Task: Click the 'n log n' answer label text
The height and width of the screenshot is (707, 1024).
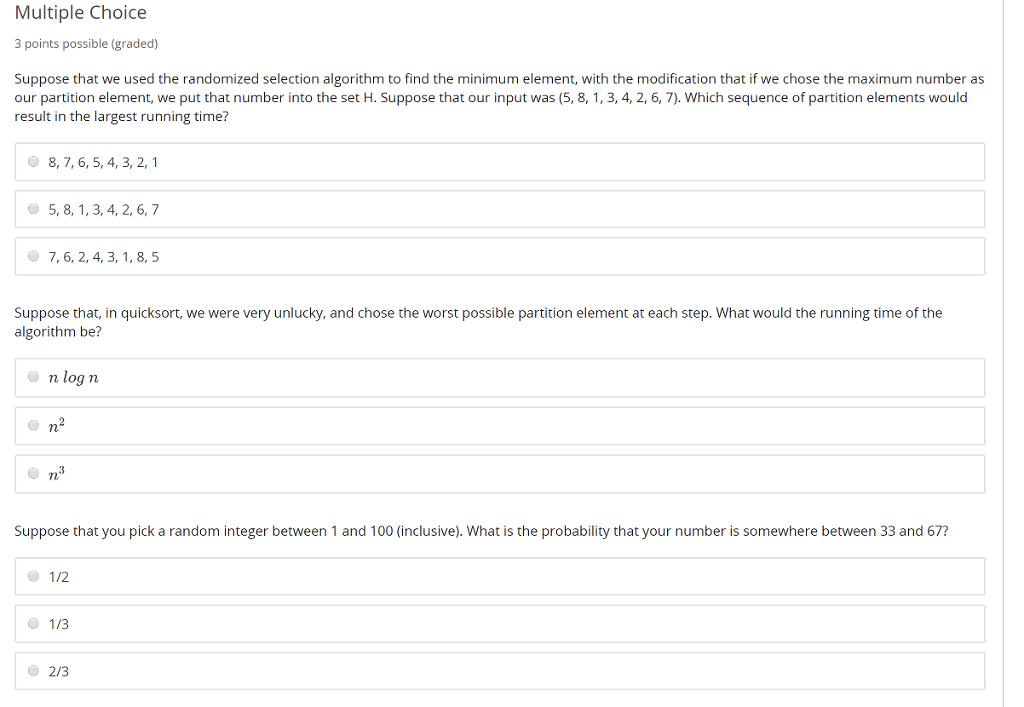Action: tap(73, 377)
